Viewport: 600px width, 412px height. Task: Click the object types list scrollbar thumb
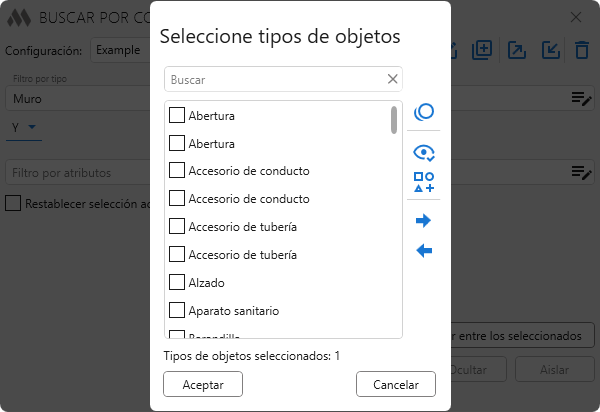point(394,120)
